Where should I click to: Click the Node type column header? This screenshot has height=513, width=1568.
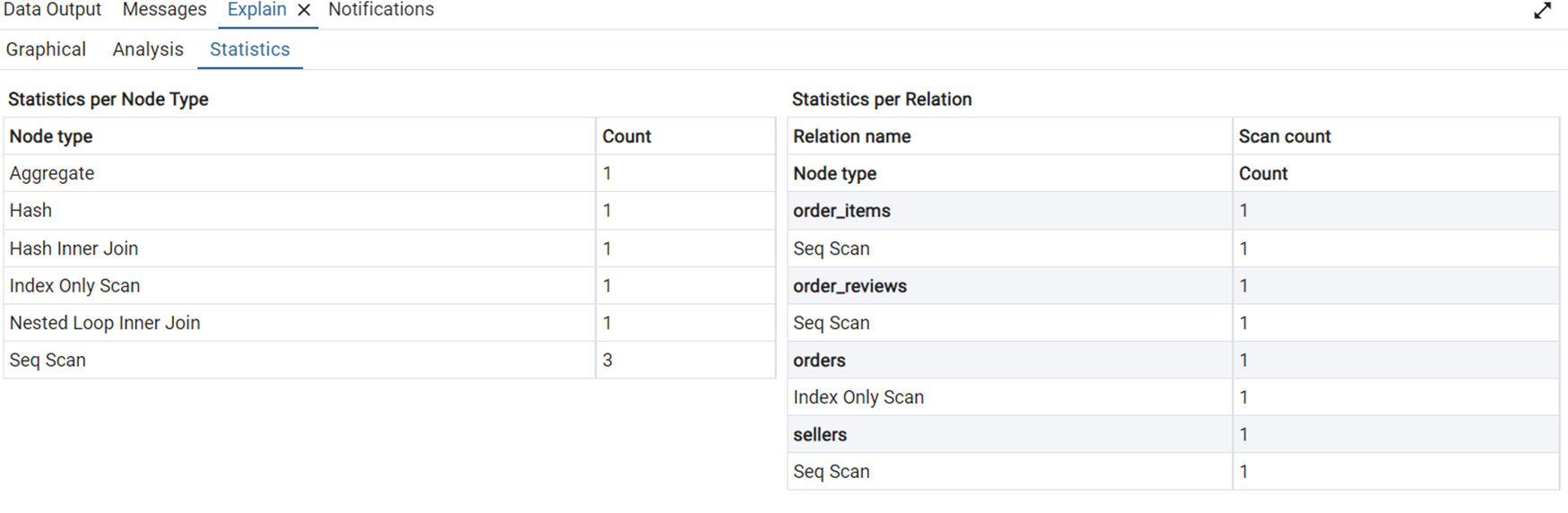(51, 136)
